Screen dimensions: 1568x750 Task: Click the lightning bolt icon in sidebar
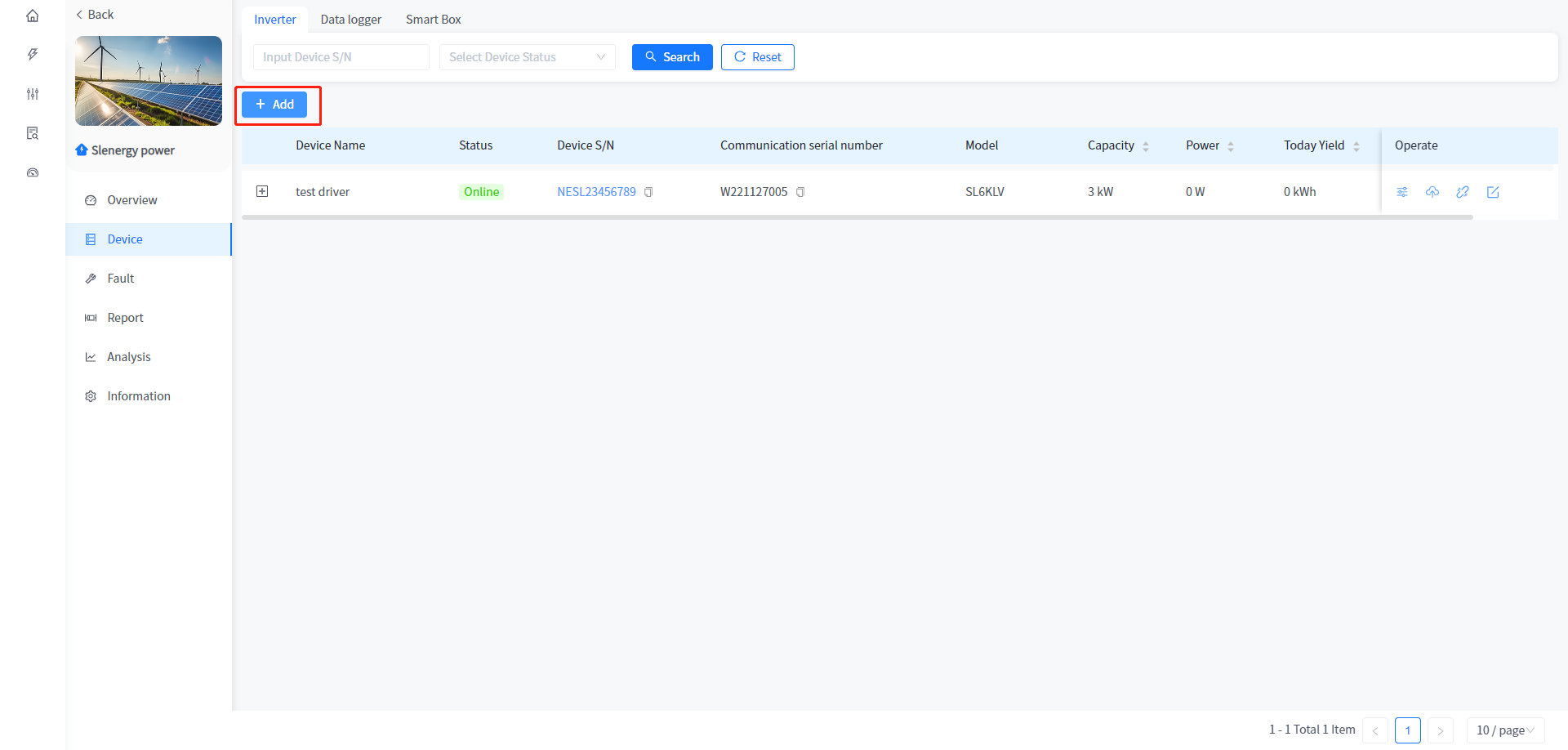[33, 55]
